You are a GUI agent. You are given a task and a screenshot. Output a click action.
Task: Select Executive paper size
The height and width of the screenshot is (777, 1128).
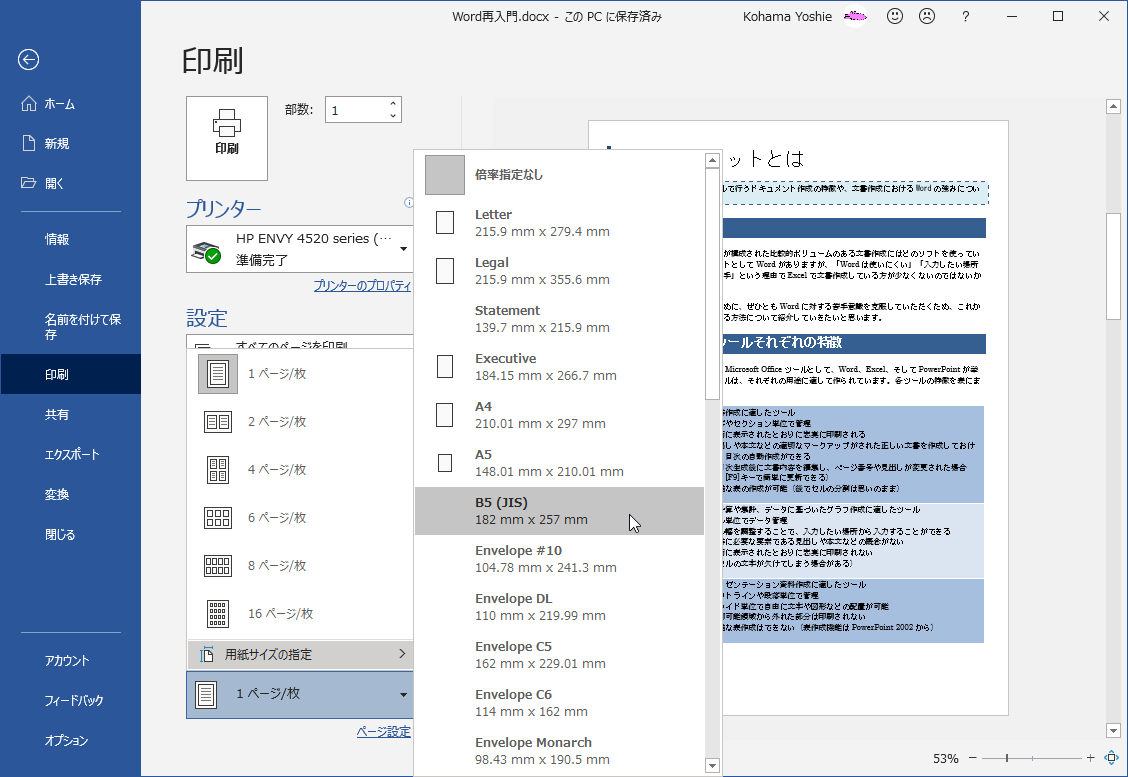click(x=560, y=367)
